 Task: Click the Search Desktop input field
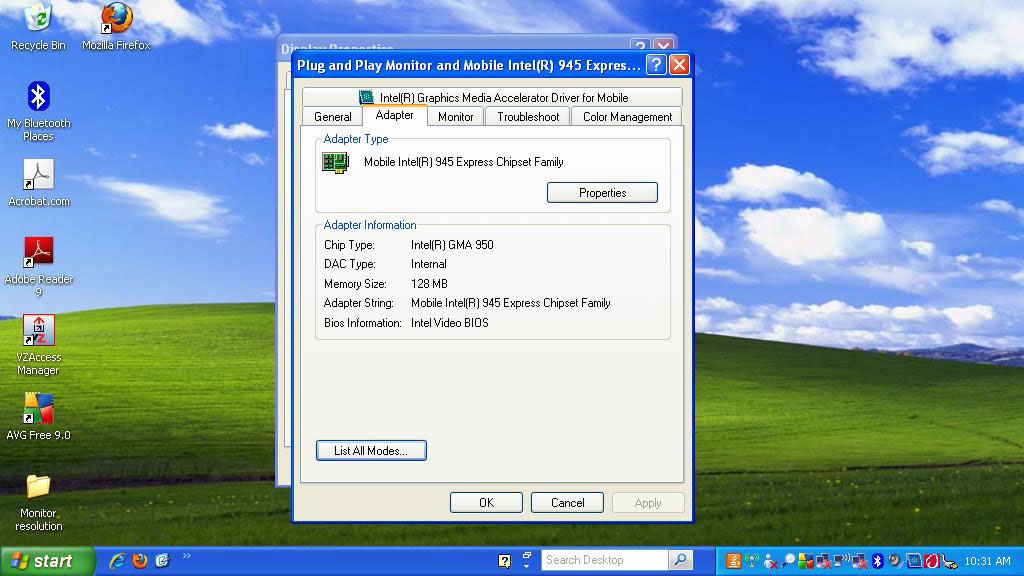click(604, 560)
